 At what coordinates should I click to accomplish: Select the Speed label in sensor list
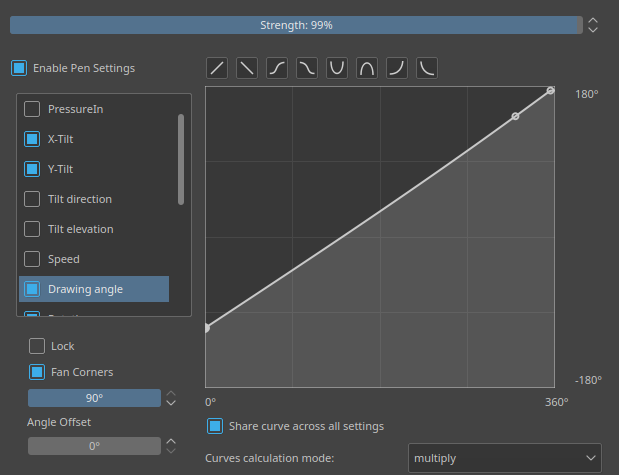click(64, 259)
